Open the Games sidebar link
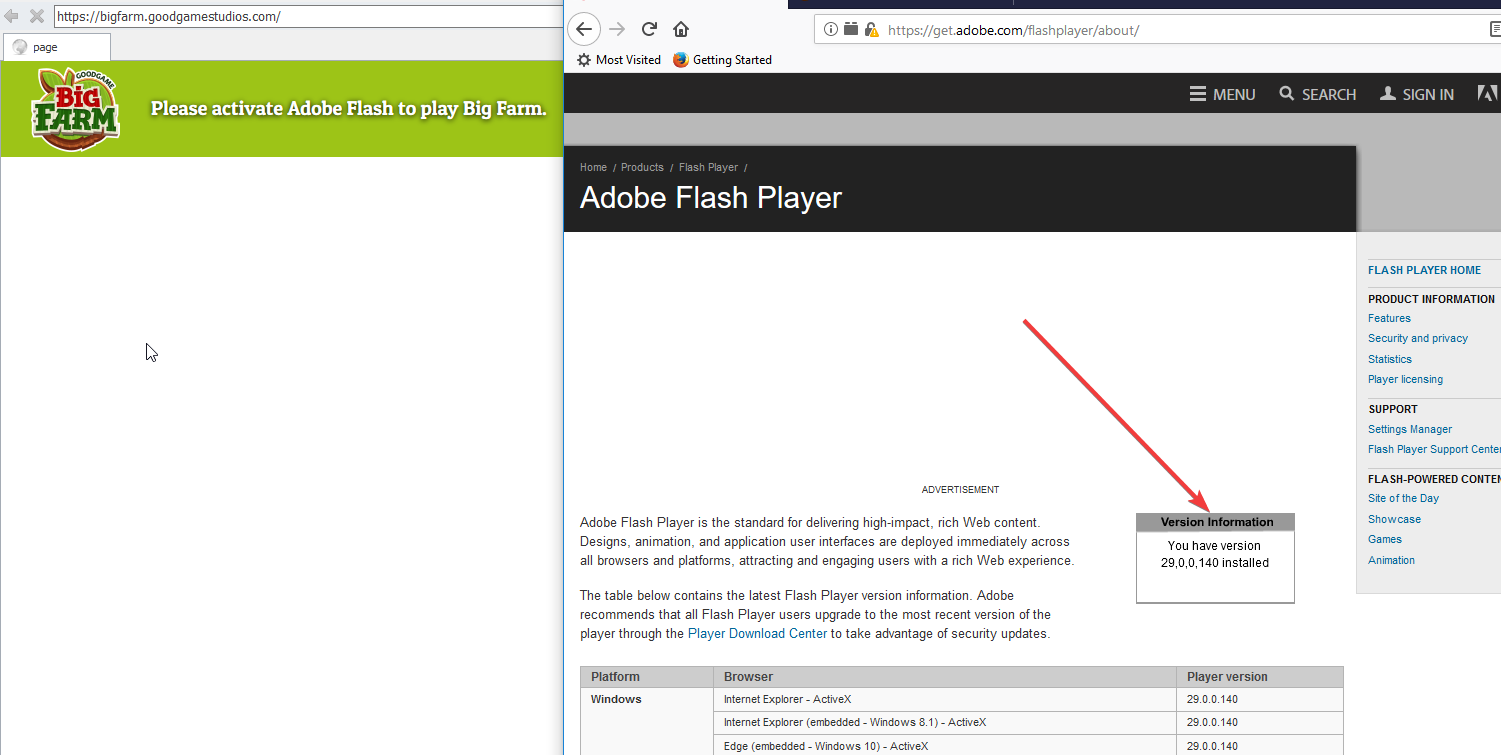 (x=1385, y=539)
